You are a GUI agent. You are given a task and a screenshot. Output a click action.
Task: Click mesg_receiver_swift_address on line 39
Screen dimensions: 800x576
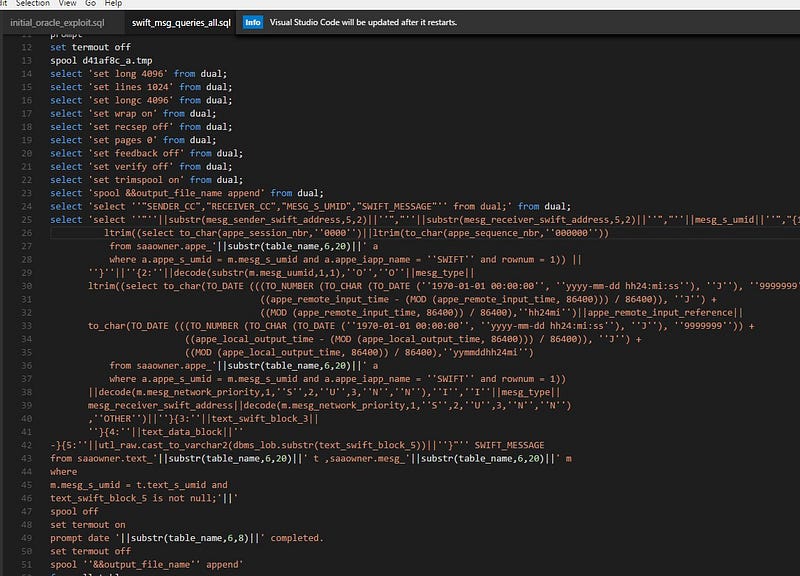tap(160, 405)
